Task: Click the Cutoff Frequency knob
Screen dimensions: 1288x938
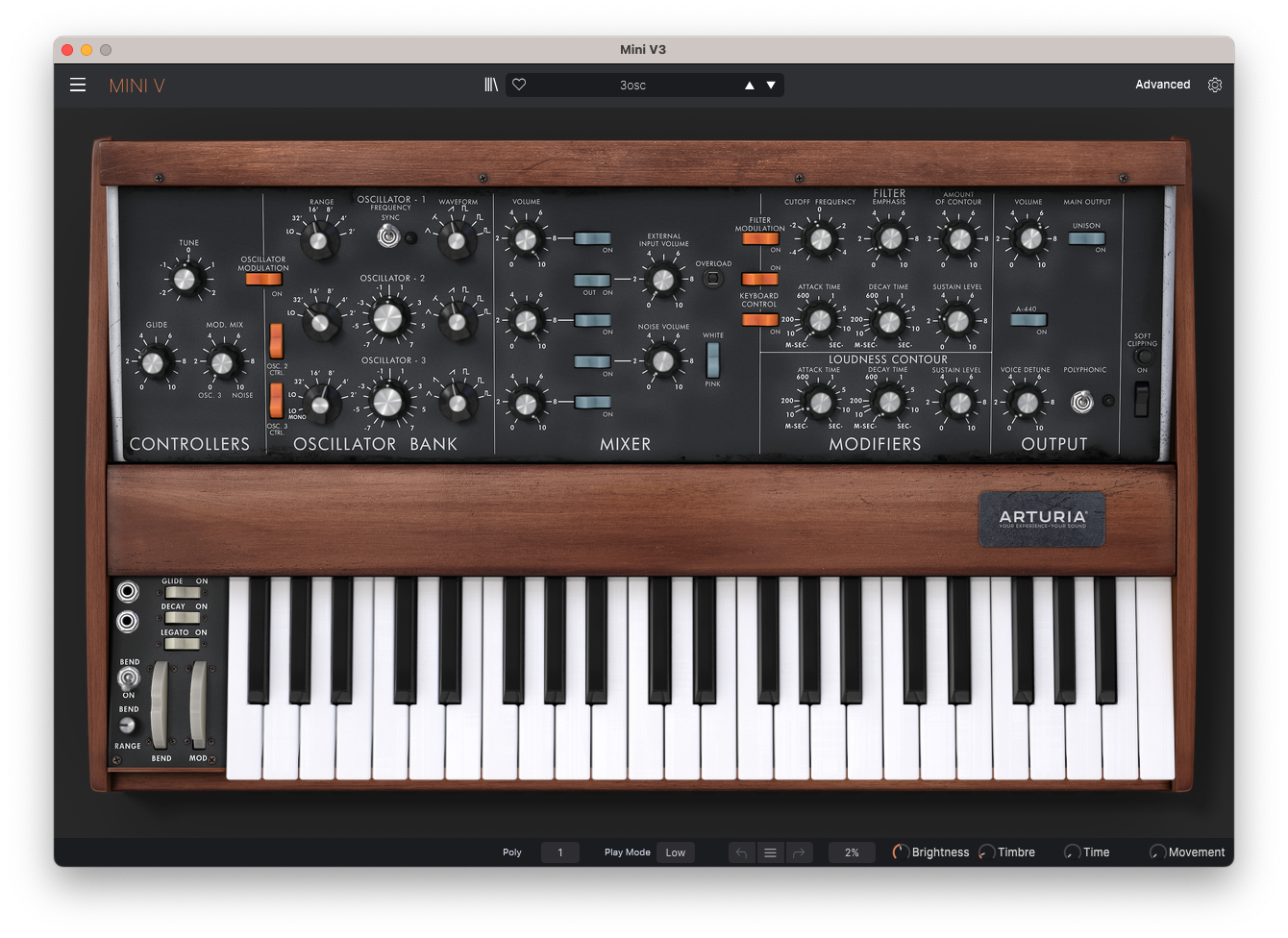Action: [x=820, y=239]
